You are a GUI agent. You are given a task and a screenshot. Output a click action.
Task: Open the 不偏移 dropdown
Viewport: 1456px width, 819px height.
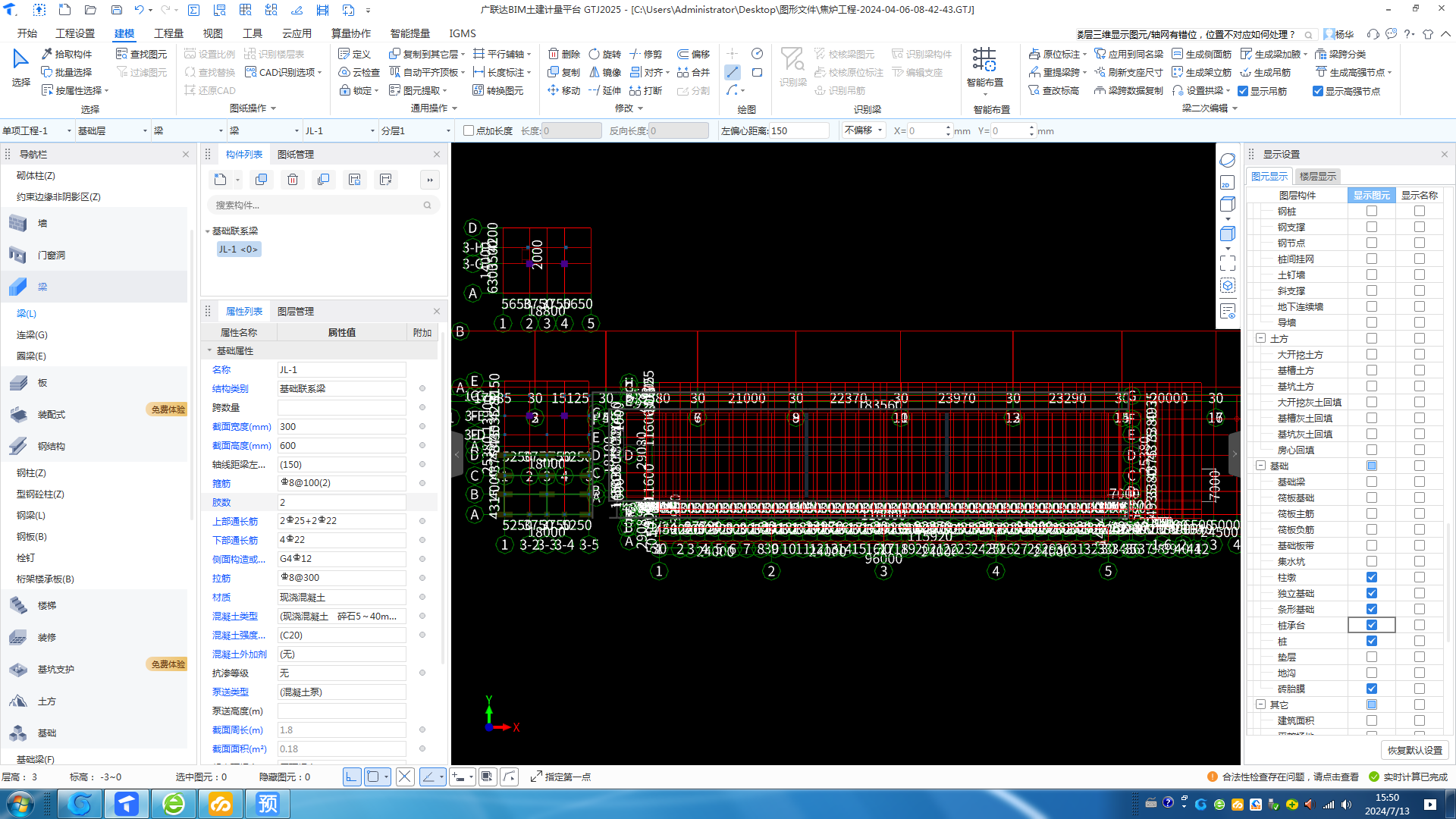[864, 130]
